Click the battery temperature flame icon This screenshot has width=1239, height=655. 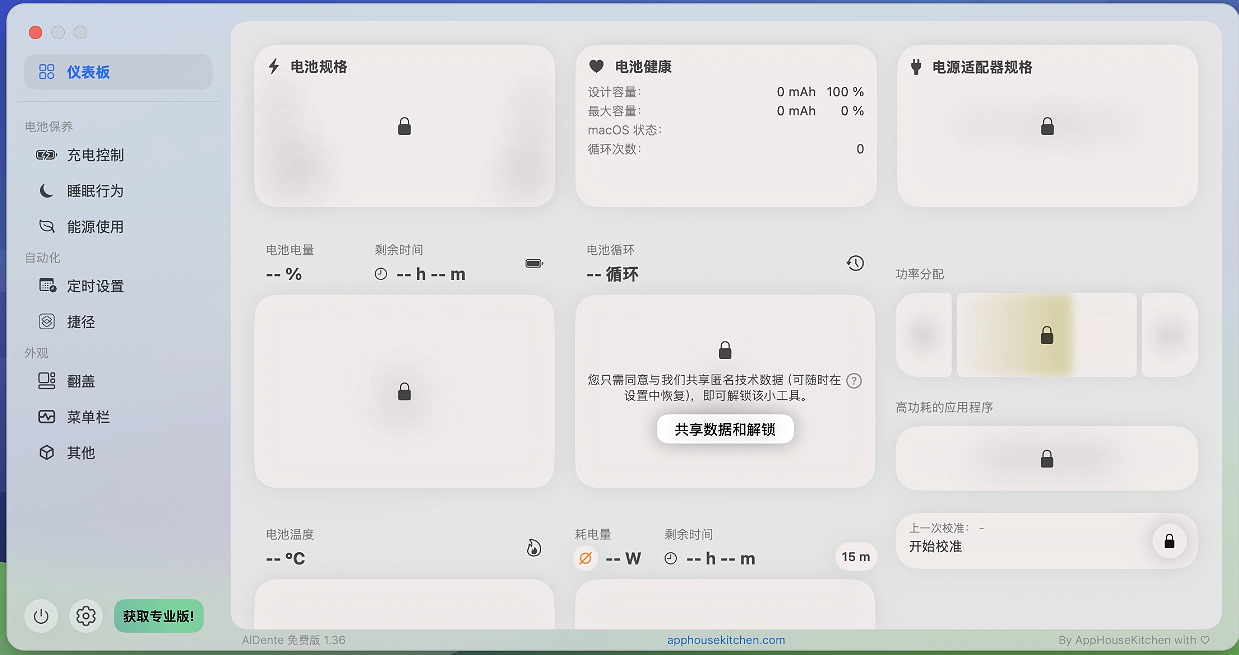(x=534, y=547)
